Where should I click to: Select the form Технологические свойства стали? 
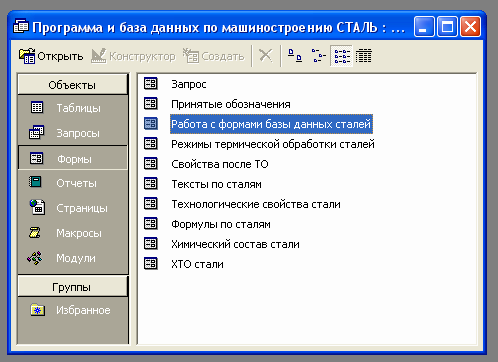[x=256, y=204]
